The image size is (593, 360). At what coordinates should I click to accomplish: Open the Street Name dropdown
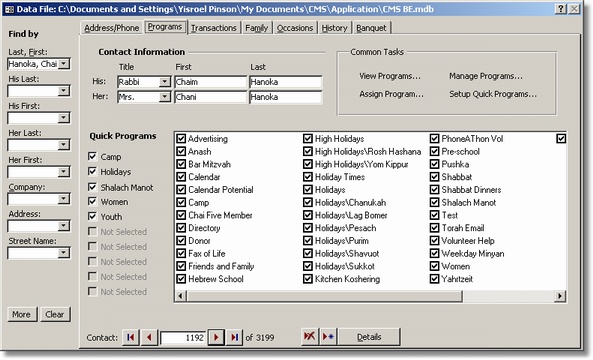(x=64, y=253)
